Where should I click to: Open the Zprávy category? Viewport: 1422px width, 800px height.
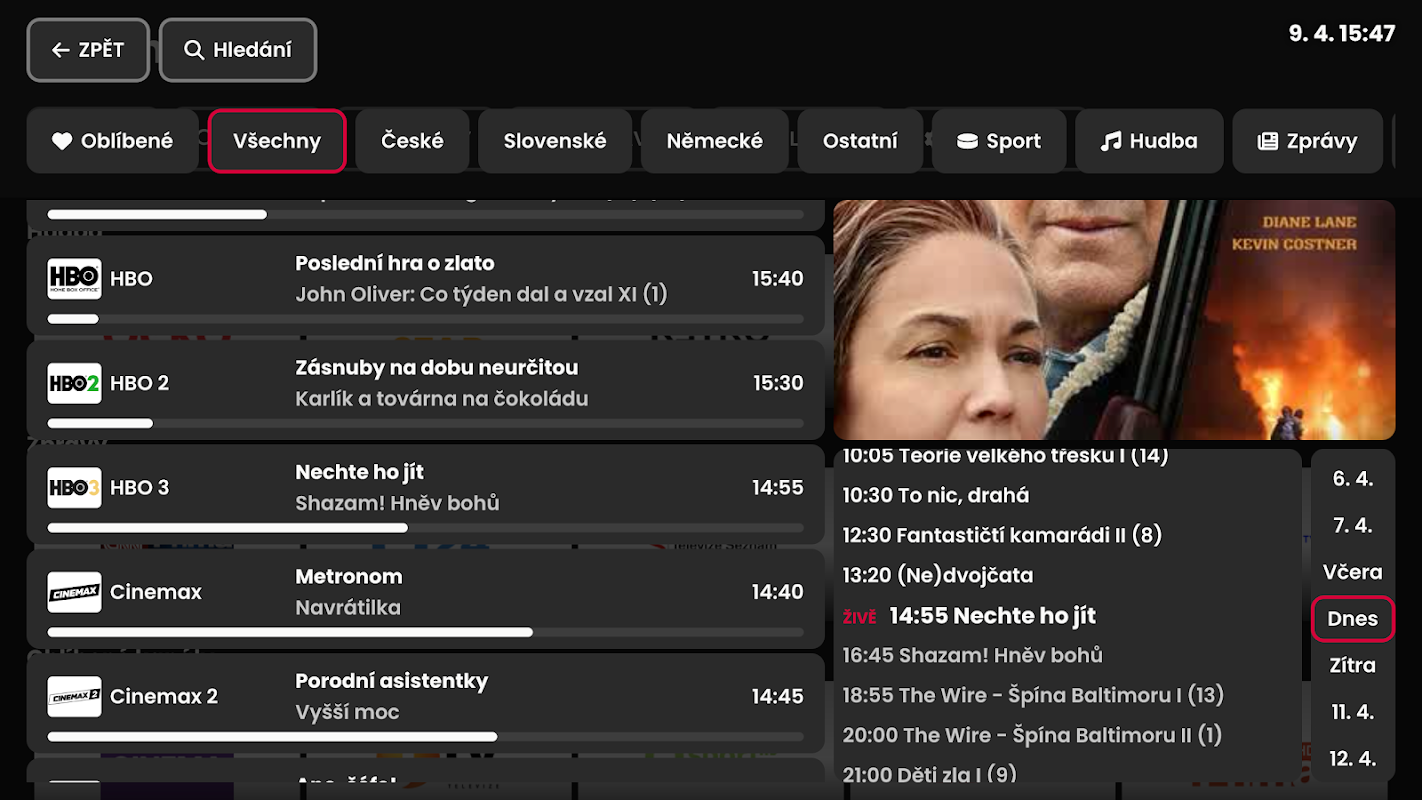[1307, 141]
